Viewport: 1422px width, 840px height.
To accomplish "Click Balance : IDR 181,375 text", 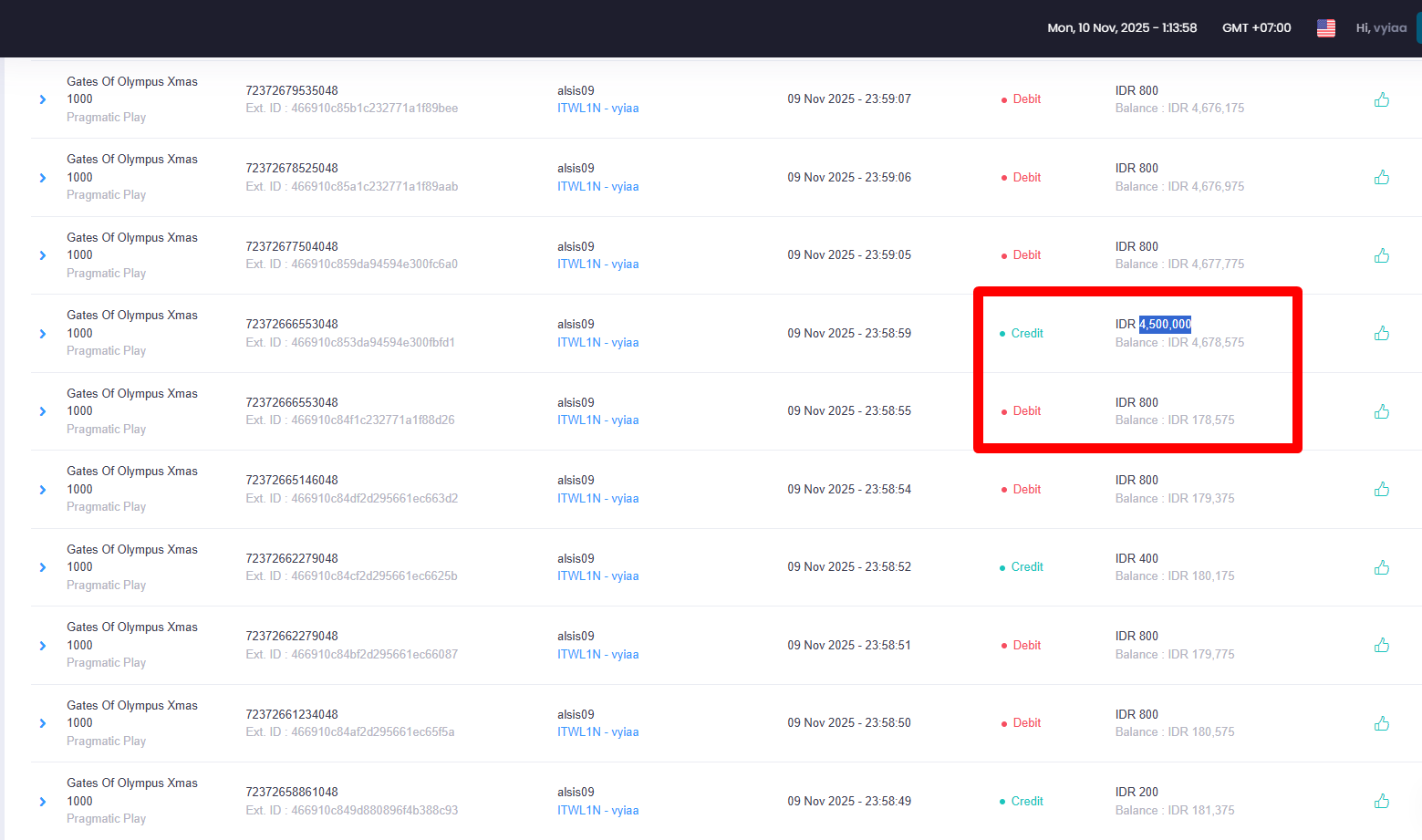I will click(x=1175, y=810).
